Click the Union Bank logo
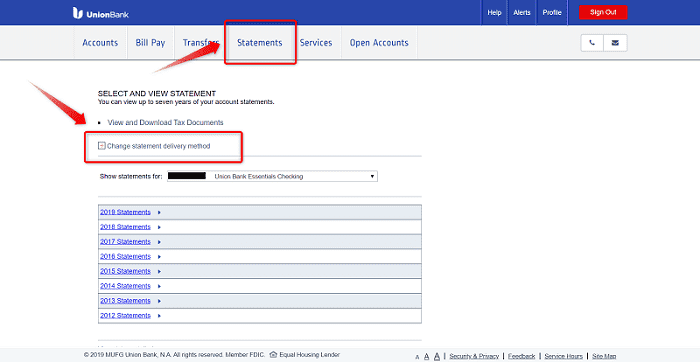Image resolution: width=700 pixels, height=362 pixels. point(101,13)
